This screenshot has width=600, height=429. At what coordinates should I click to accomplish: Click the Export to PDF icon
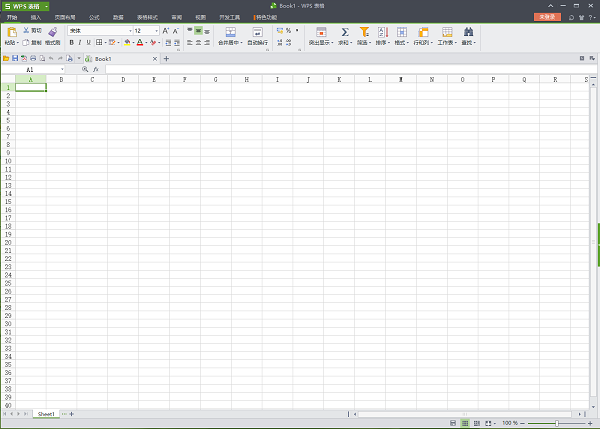tap(24, 59)
